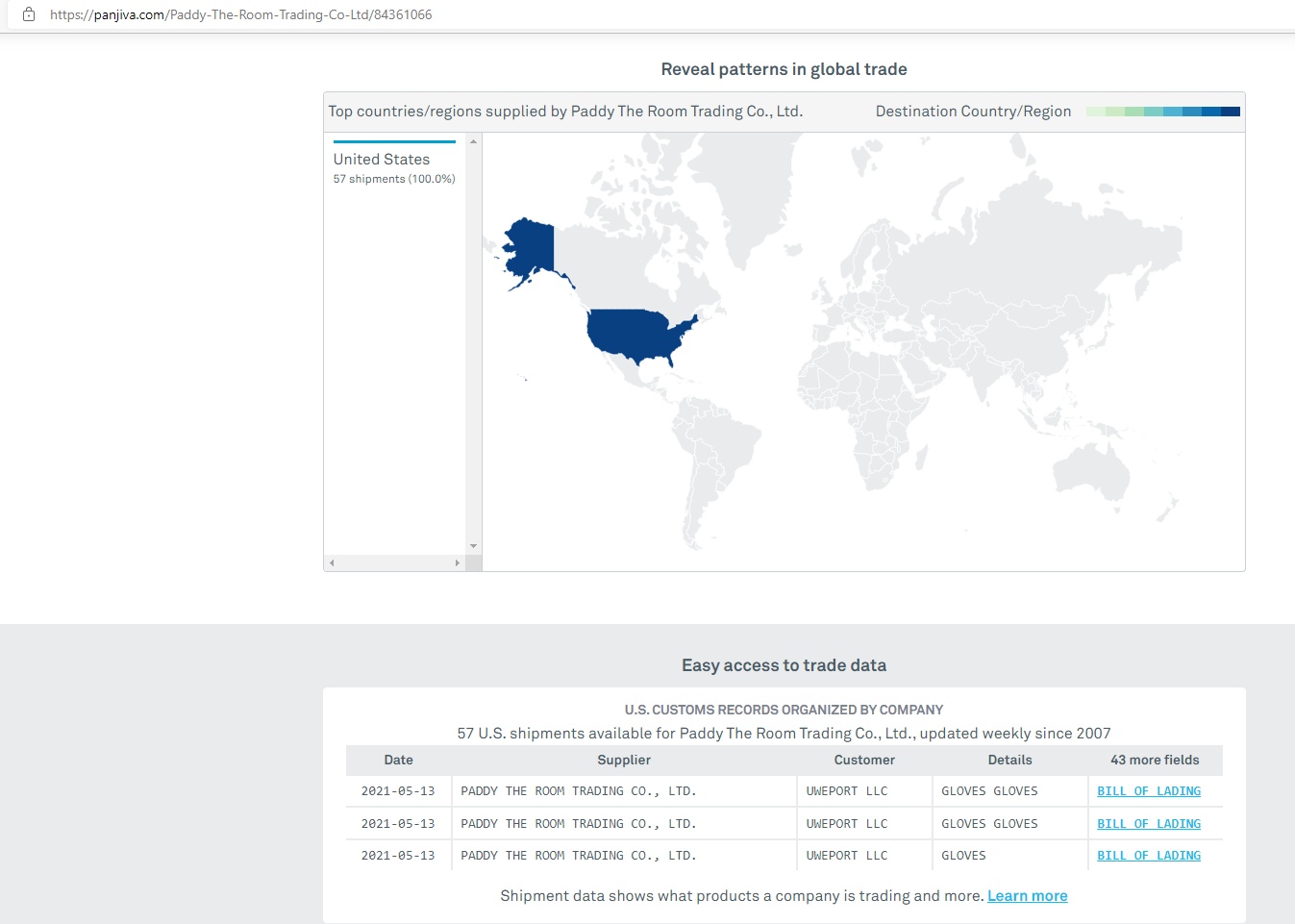Click the darkest blue legend swatch
1295x924 pixels.
tap(1230, 112)
